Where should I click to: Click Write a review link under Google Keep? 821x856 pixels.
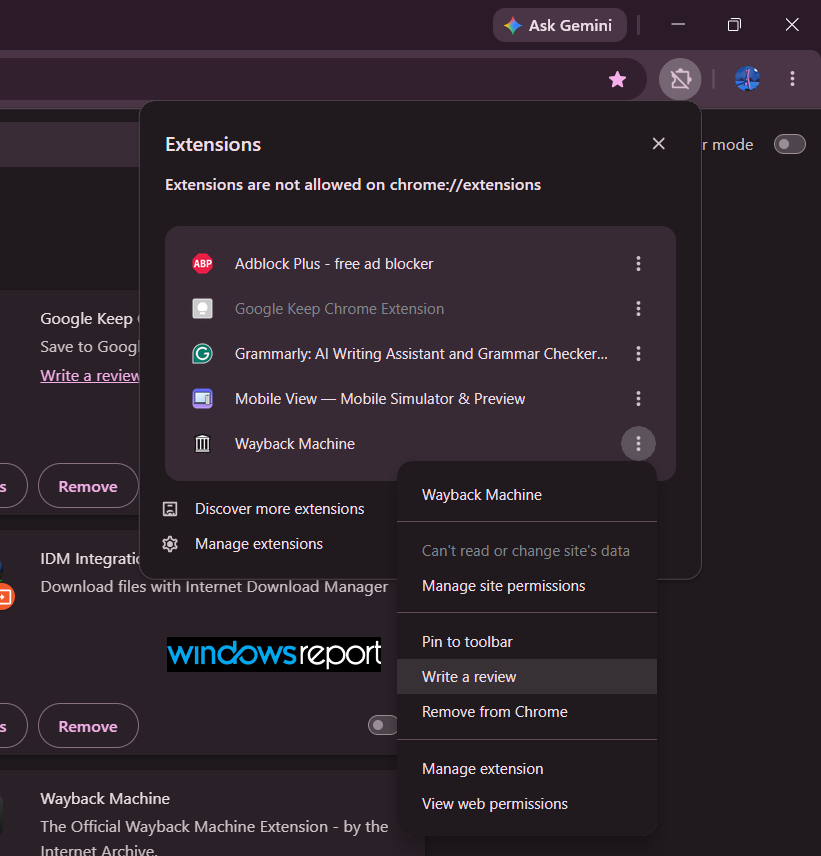(x=90, y=376)
